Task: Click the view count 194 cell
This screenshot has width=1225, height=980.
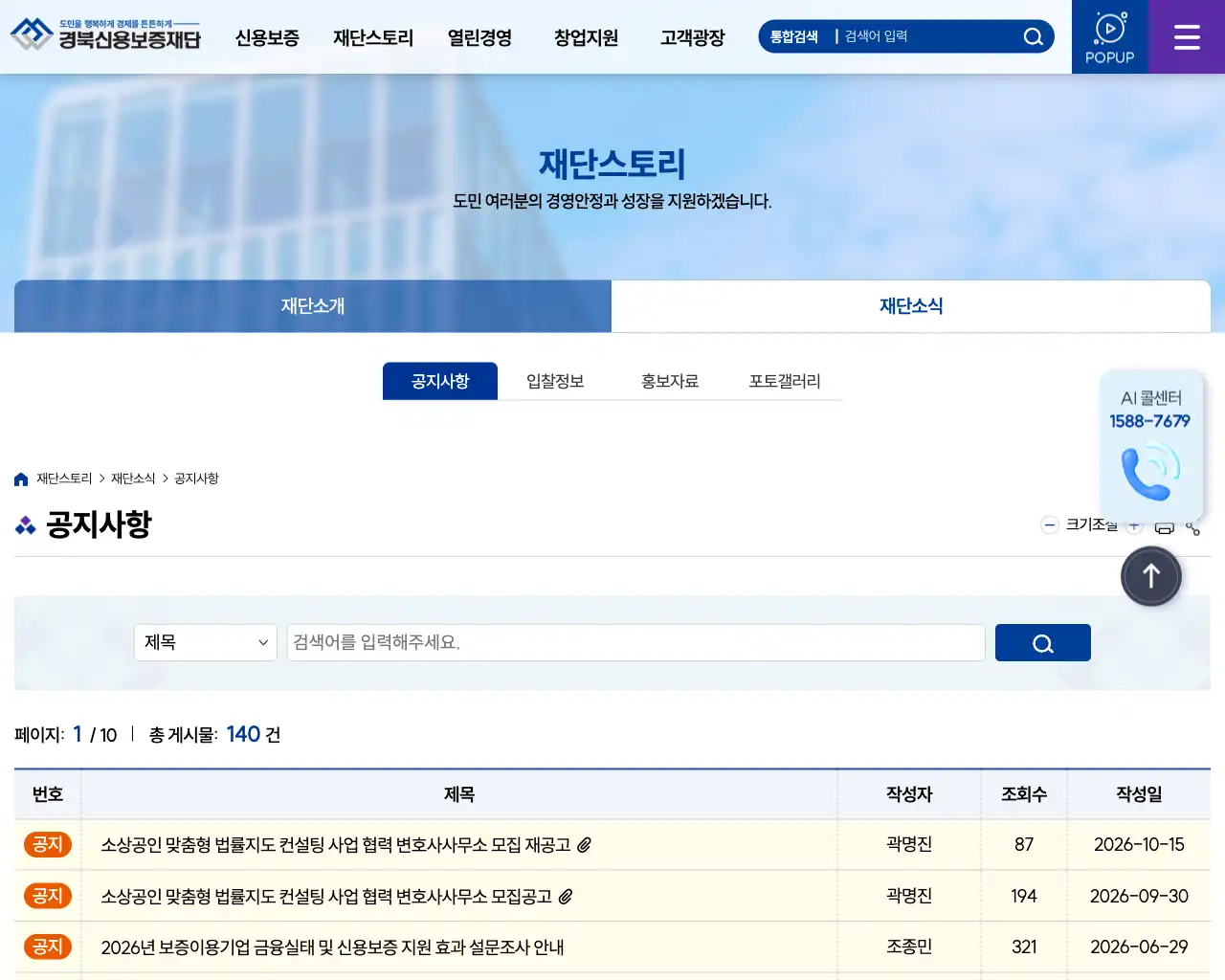Action: click(x=1024, y=896)
